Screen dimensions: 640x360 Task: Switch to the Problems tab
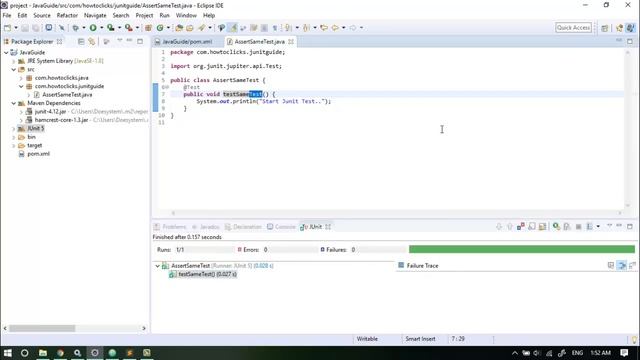[x=170, y=227]
